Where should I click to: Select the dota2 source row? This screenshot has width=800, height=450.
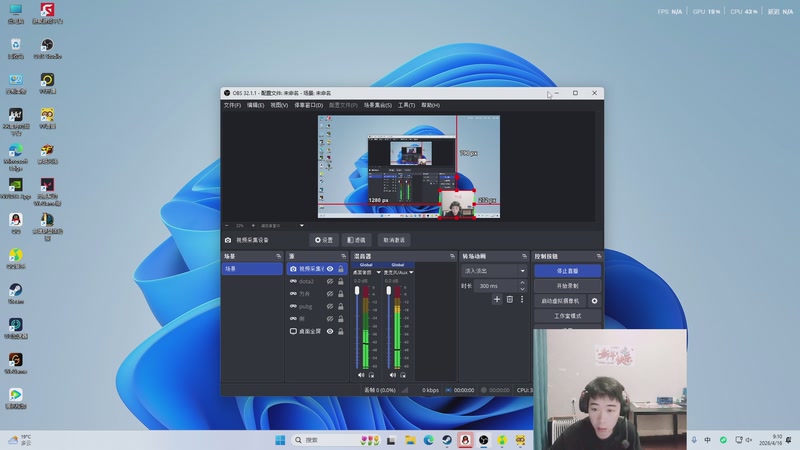click(x=316, y=282)
